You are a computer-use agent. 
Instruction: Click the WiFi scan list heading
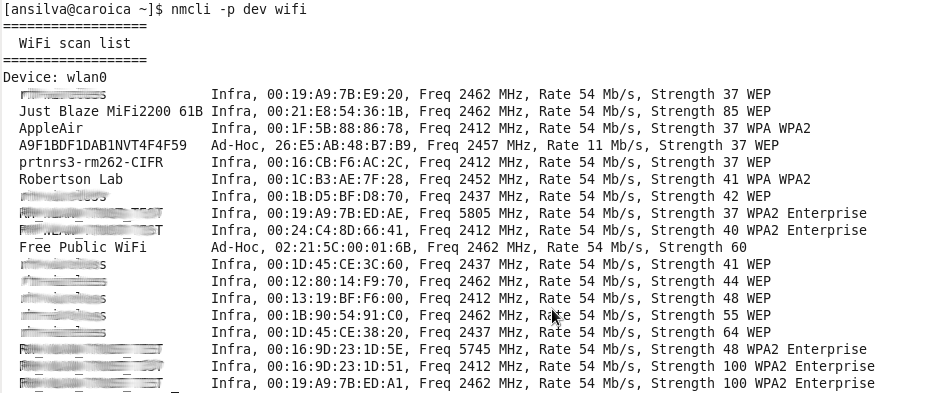74,43
